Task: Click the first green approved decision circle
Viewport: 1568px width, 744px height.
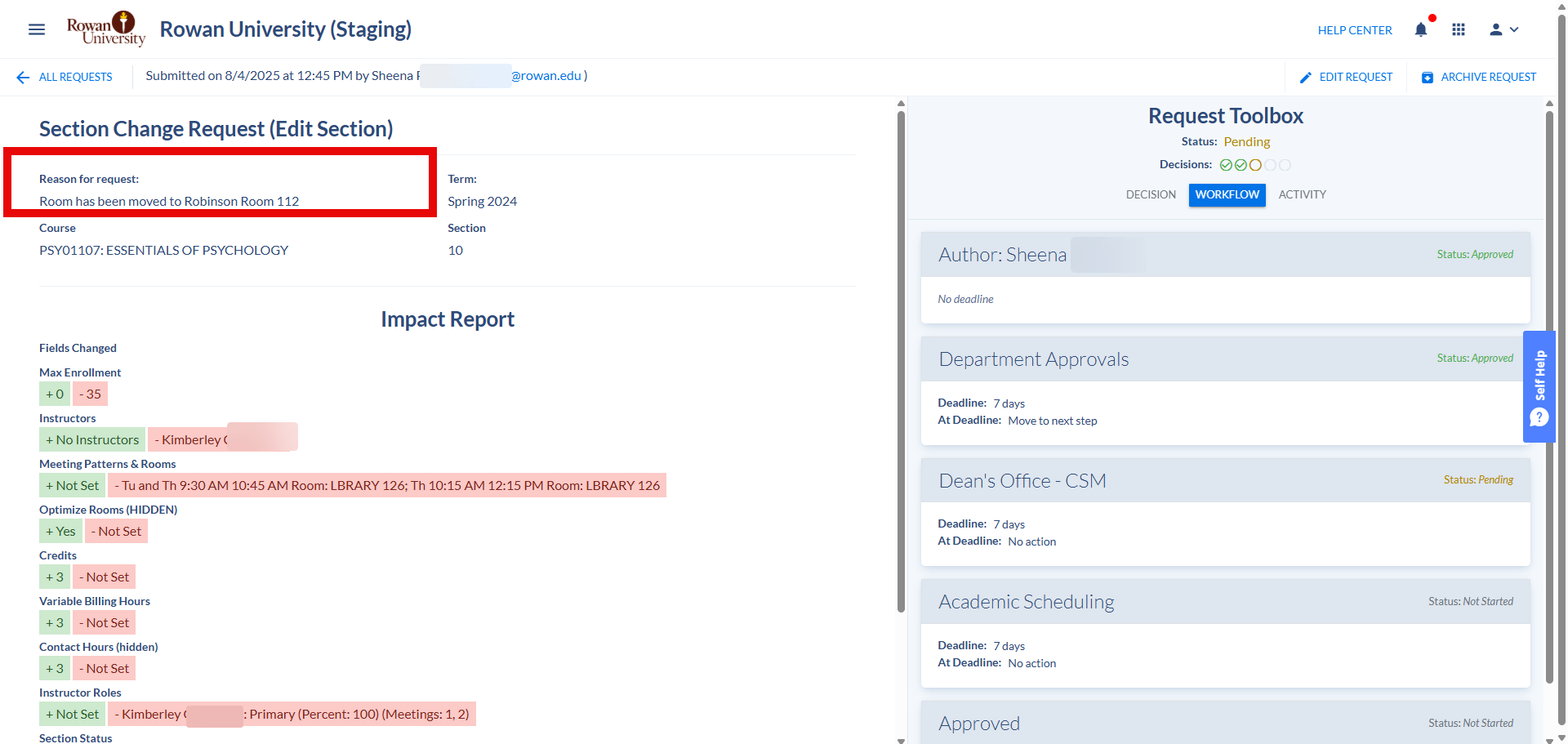Action: coord(1226,165)
